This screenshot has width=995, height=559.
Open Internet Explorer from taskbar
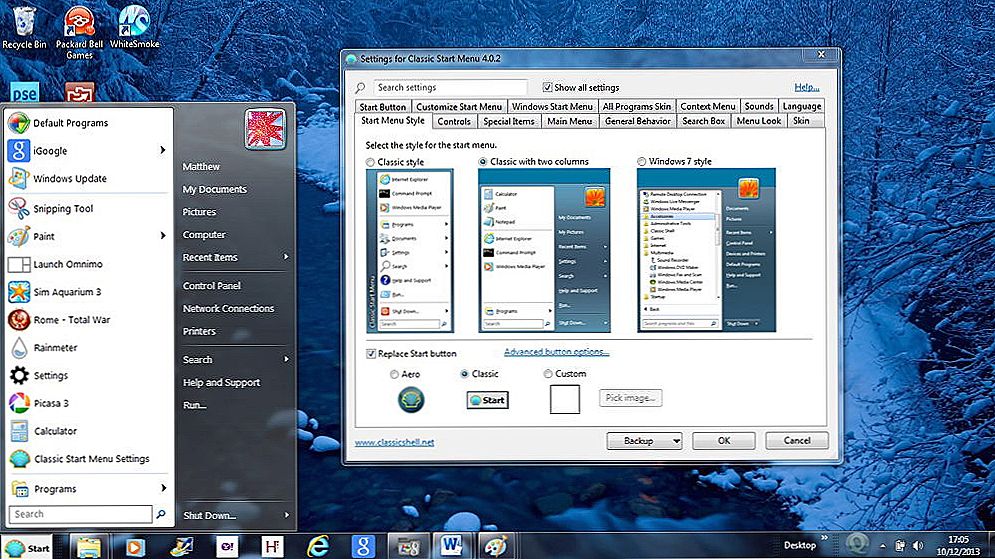point(318,546)
